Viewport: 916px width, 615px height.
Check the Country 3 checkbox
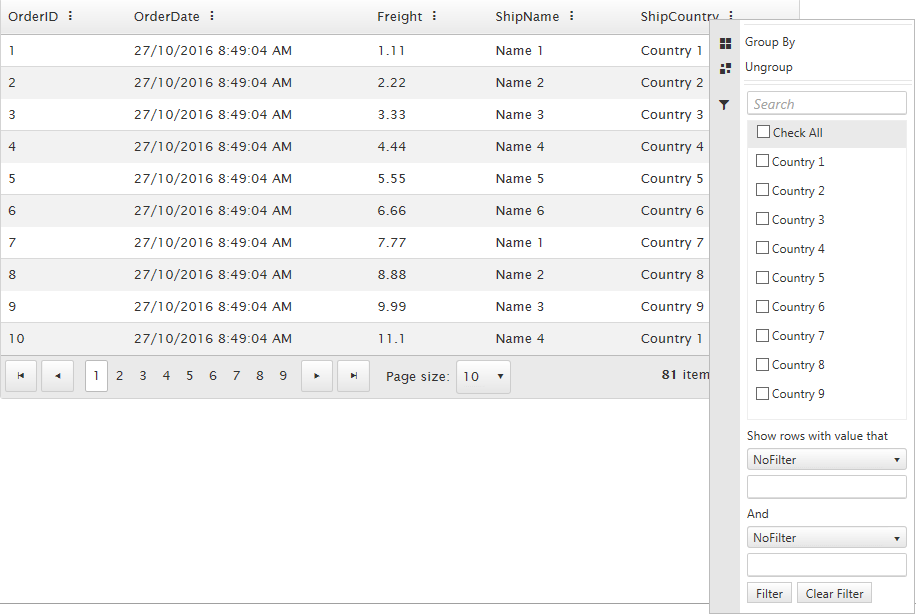coord(763,219)
